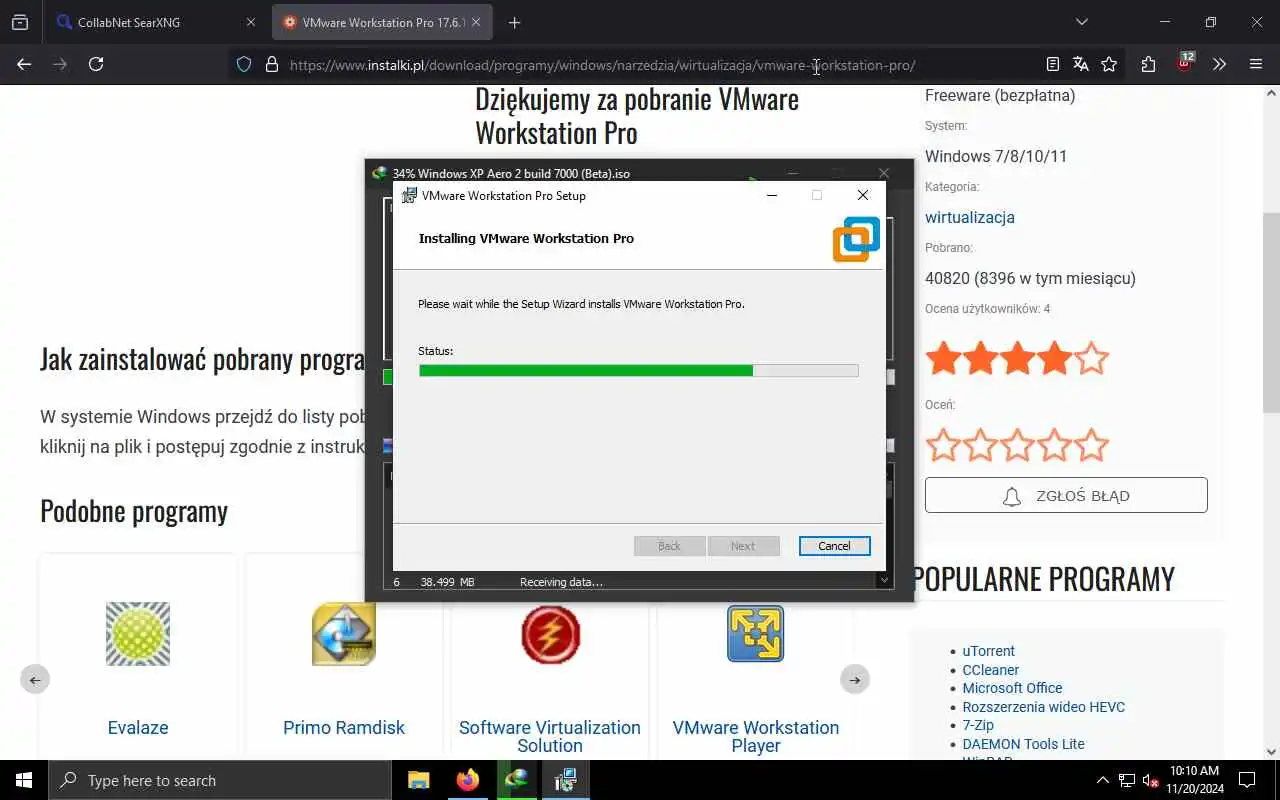Screen dimensions: 1280x800
Task: Click the page vertical scrollbar
Action: point(1272,313)
